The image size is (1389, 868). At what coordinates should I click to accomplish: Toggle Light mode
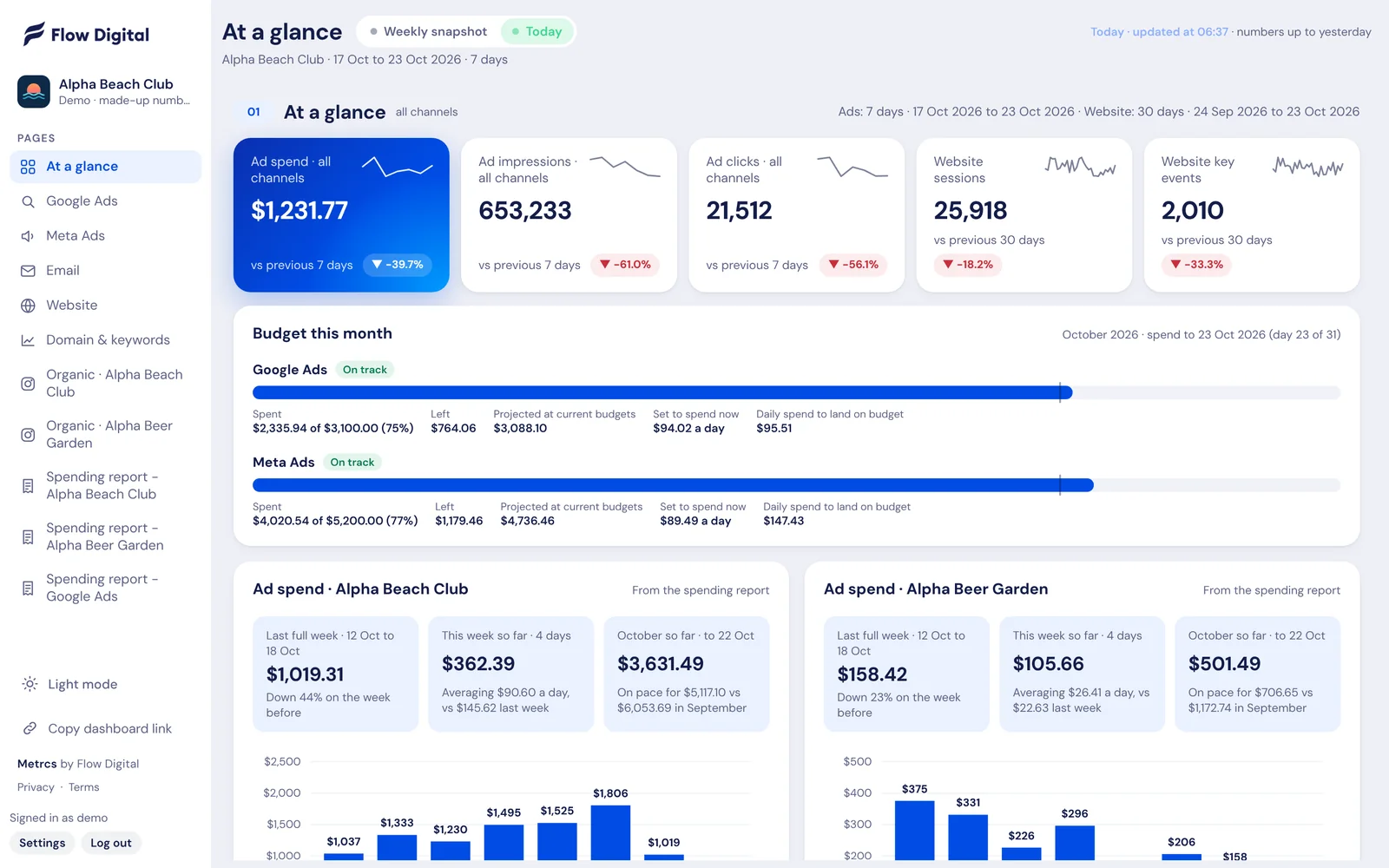pyautogui.click(x=105, y=684)
